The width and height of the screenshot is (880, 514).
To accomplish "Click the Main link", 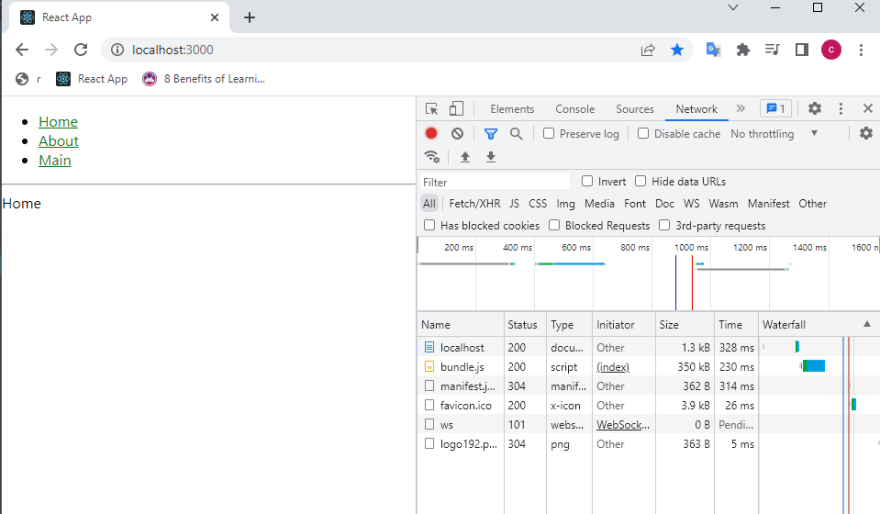I will [x=54, y=160].
